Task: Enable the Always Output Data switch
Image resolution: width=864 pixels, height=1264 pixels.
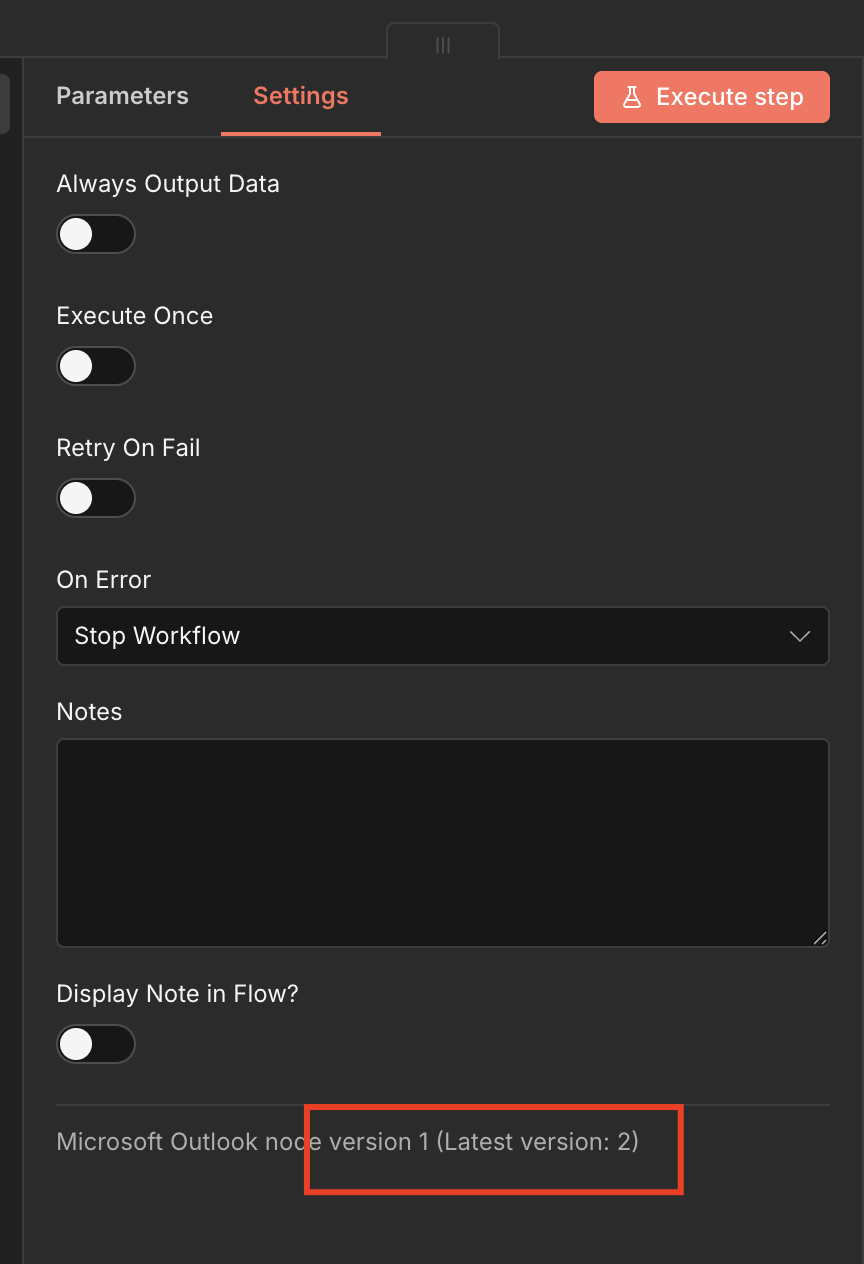Action: (95, 234)
